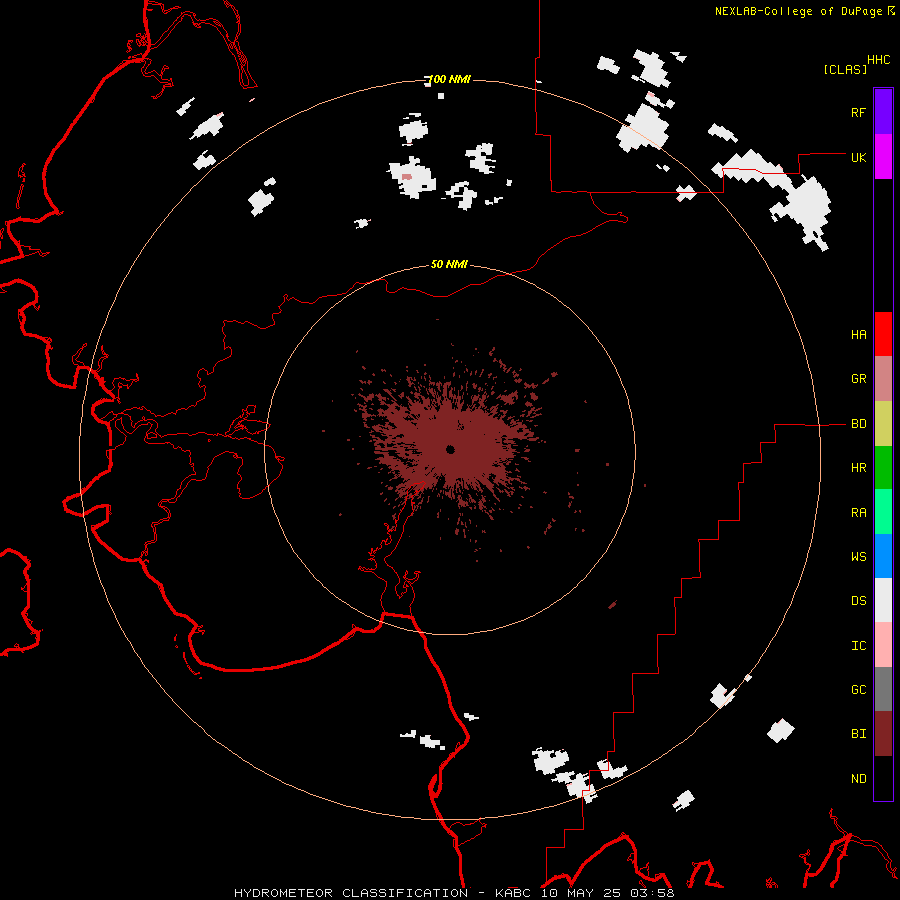
Task: Click the 50 NMI range ring label
Action: (449, 264)
